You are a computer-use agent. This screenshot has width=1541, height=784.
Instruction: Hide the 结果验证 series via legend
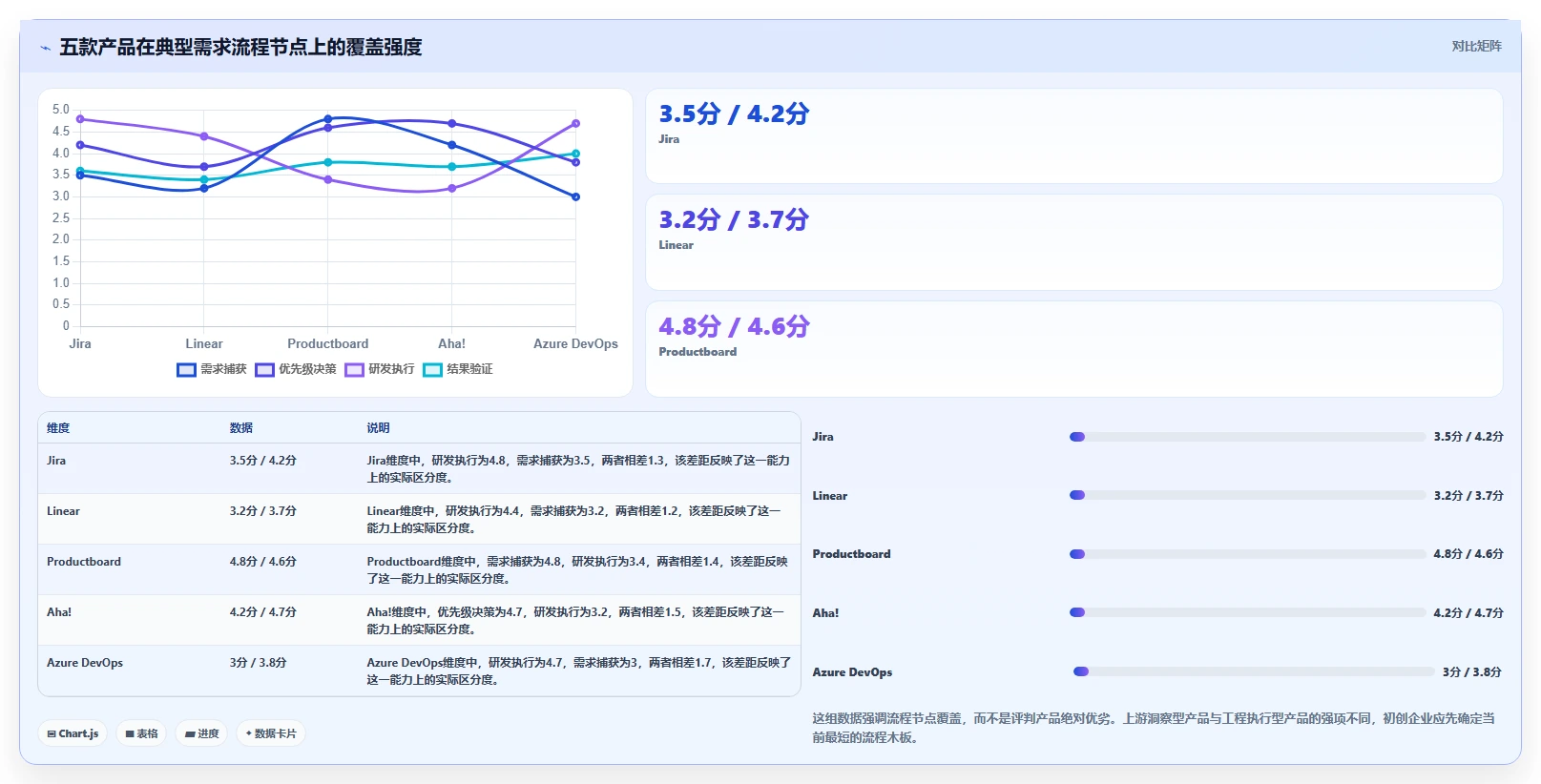click(x=458, y=369)
